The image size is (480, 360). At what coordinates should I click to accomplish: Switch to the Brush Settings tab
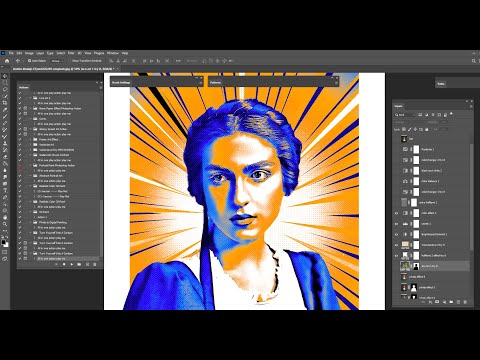click(121, 82)
